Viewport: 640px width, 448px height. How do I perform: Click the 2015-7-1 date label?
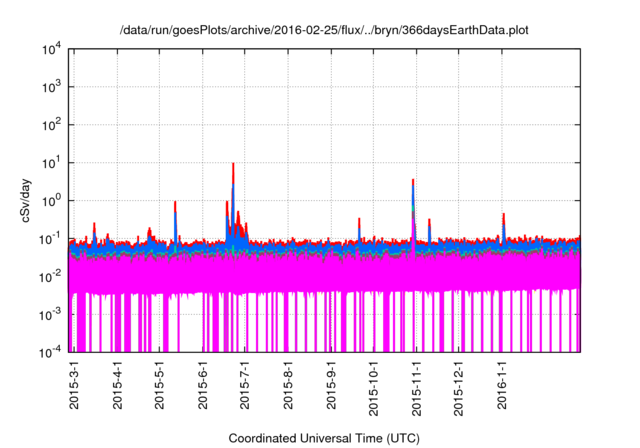(244, 385)
